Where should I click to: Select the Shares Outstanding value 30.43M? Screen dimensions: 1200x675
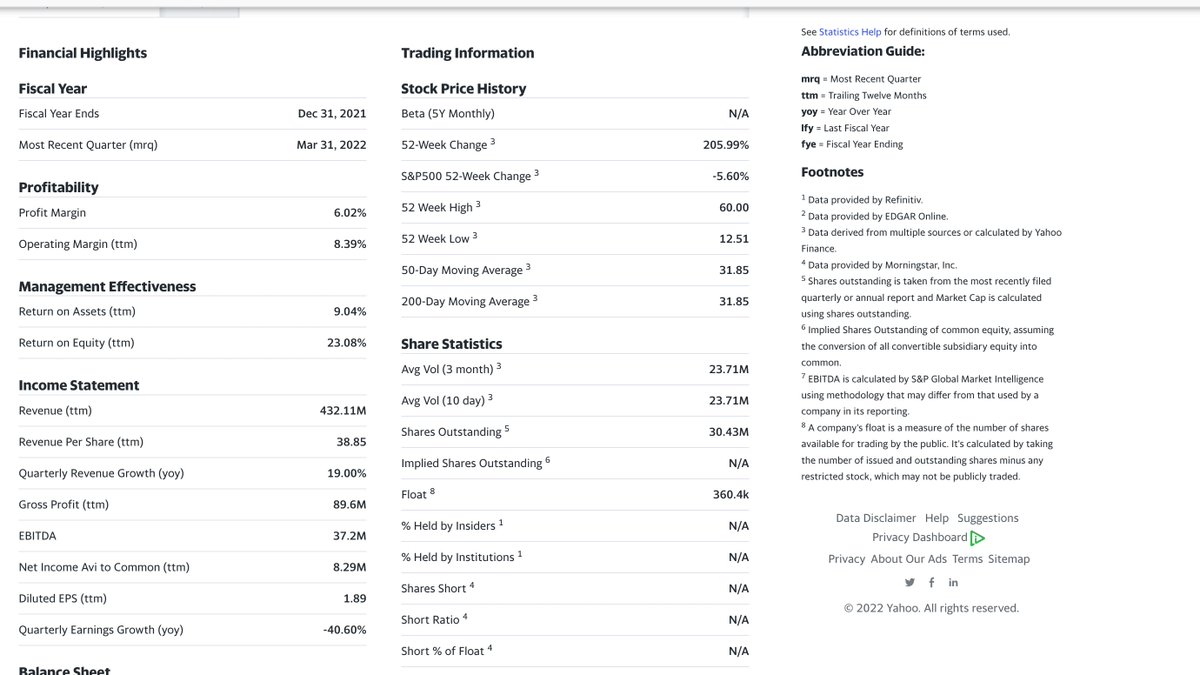(729, 432)
